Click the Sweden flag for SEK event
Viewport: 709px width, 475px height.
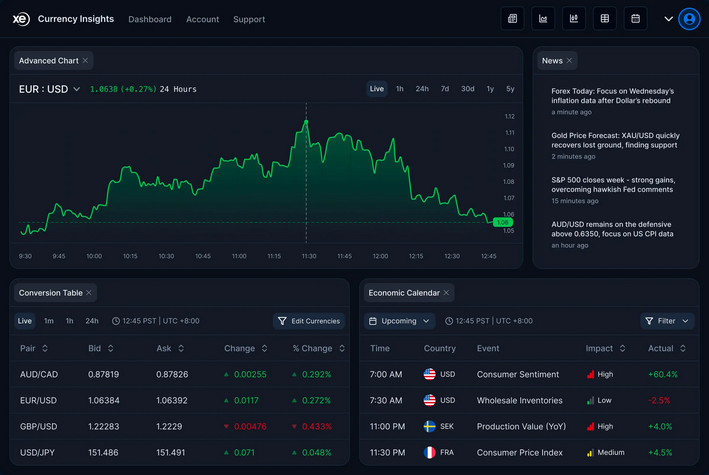coord(430,426)
